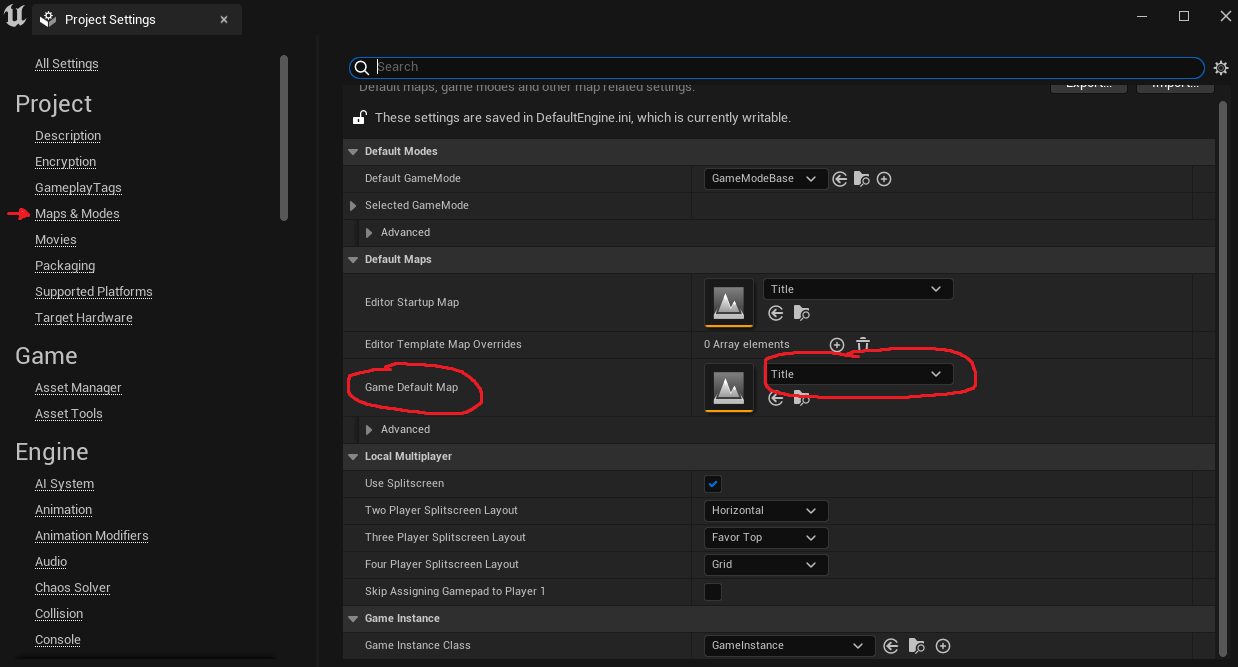Maximize the Project Settings window
Screen dimensions: 1238x667
pos(1184,16)
